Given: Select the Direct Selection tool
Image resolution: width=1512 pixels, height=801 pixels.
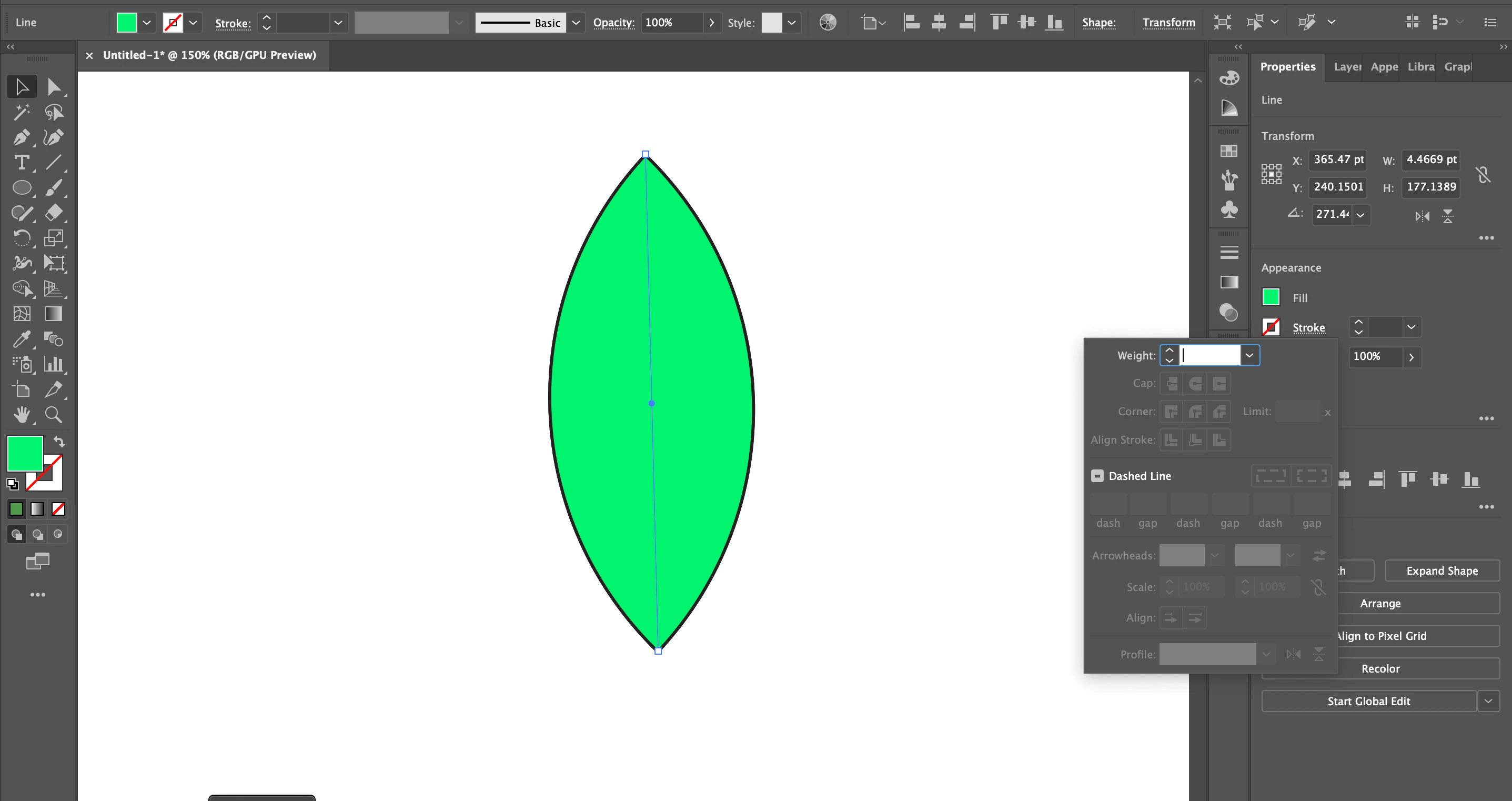Looking at the screenshot, I should point(54,87).
